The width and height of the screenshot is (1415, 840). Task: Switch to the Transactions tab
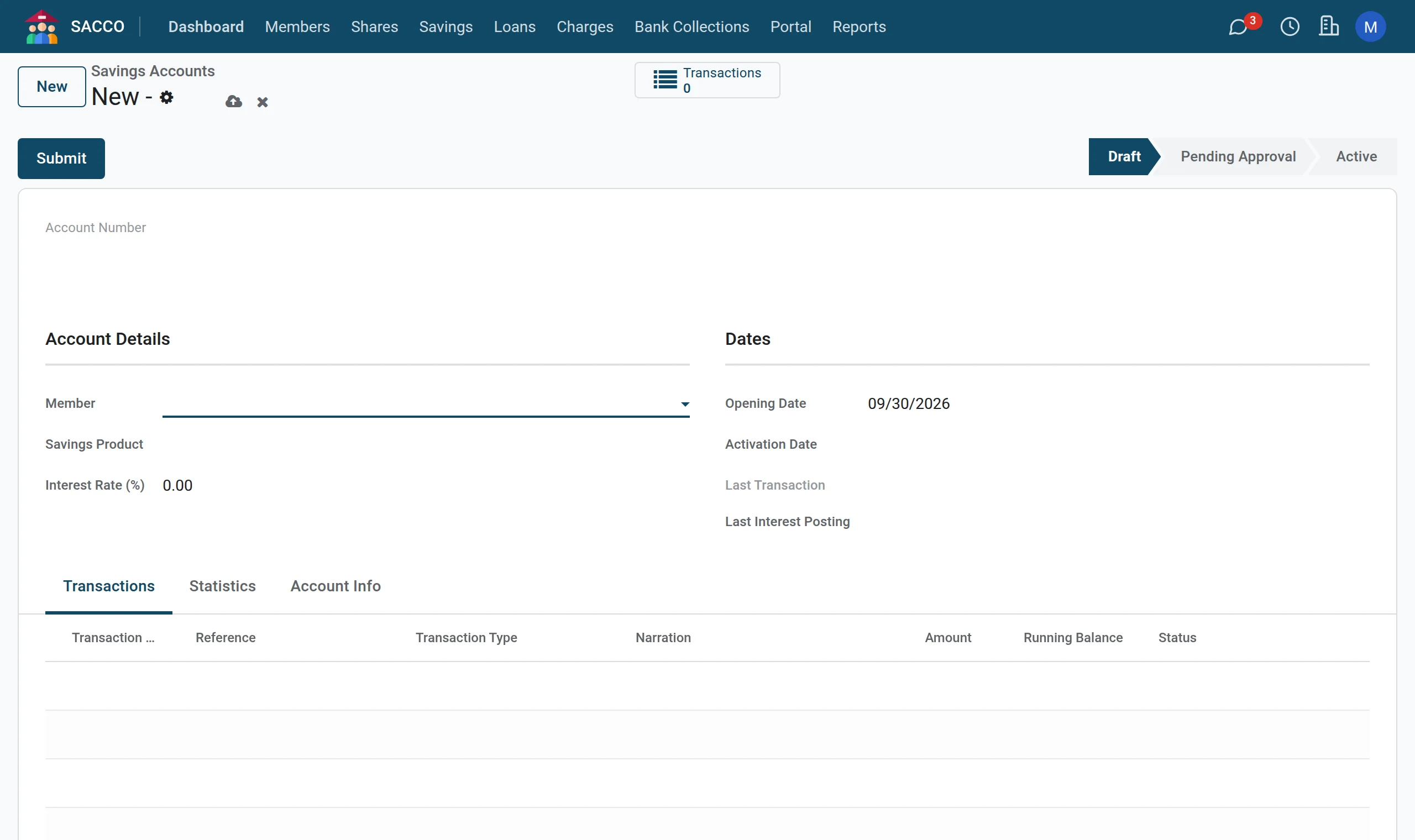(x=109, y=586)
